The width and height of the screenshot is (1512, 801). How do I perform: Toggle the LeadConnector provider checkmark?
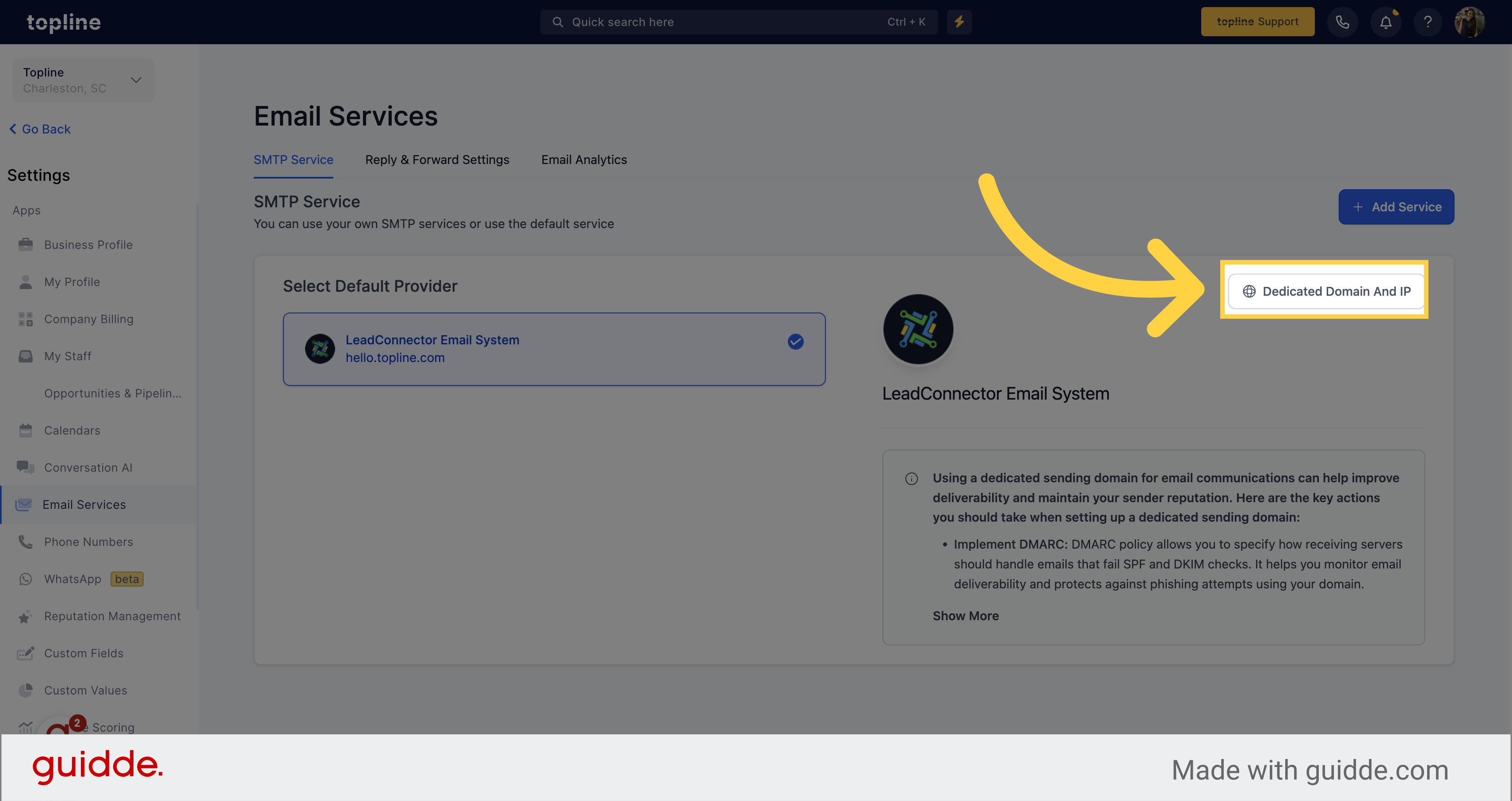pos(795,342)
